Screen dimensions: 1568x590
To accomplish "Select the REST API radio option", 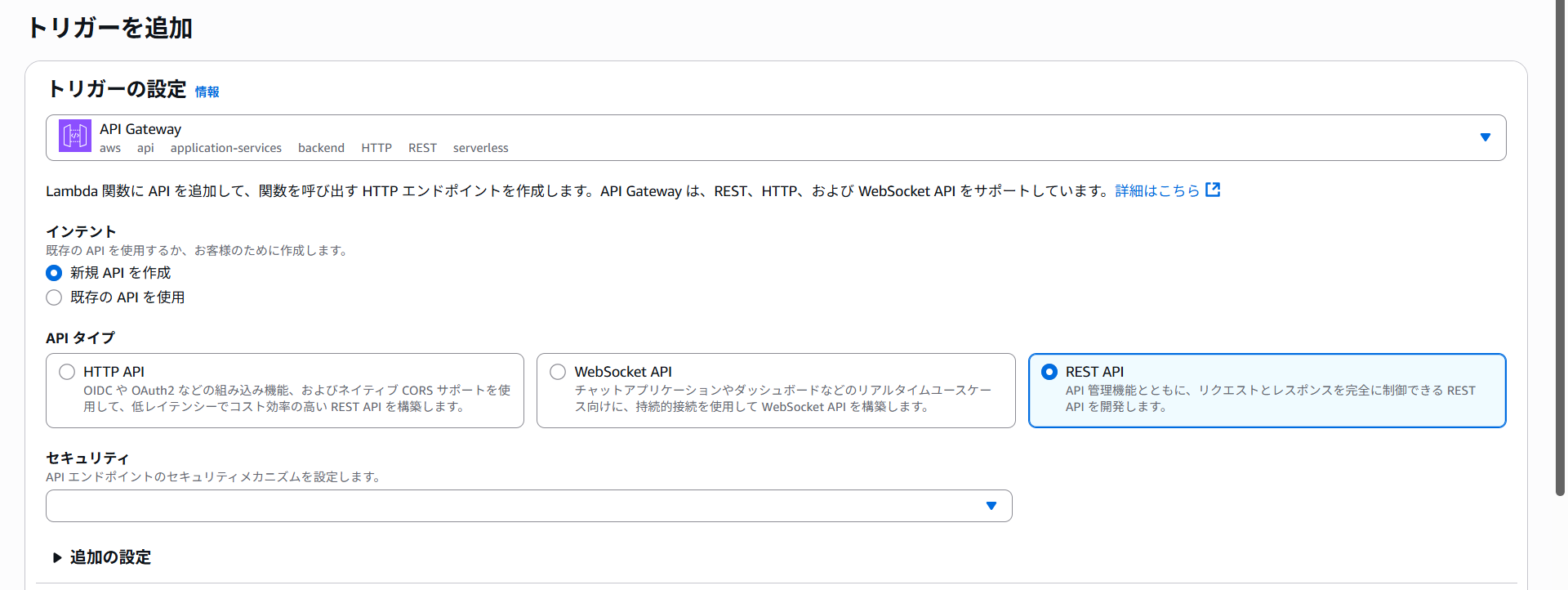I will pyautogui.click(x=1049, y=372).
